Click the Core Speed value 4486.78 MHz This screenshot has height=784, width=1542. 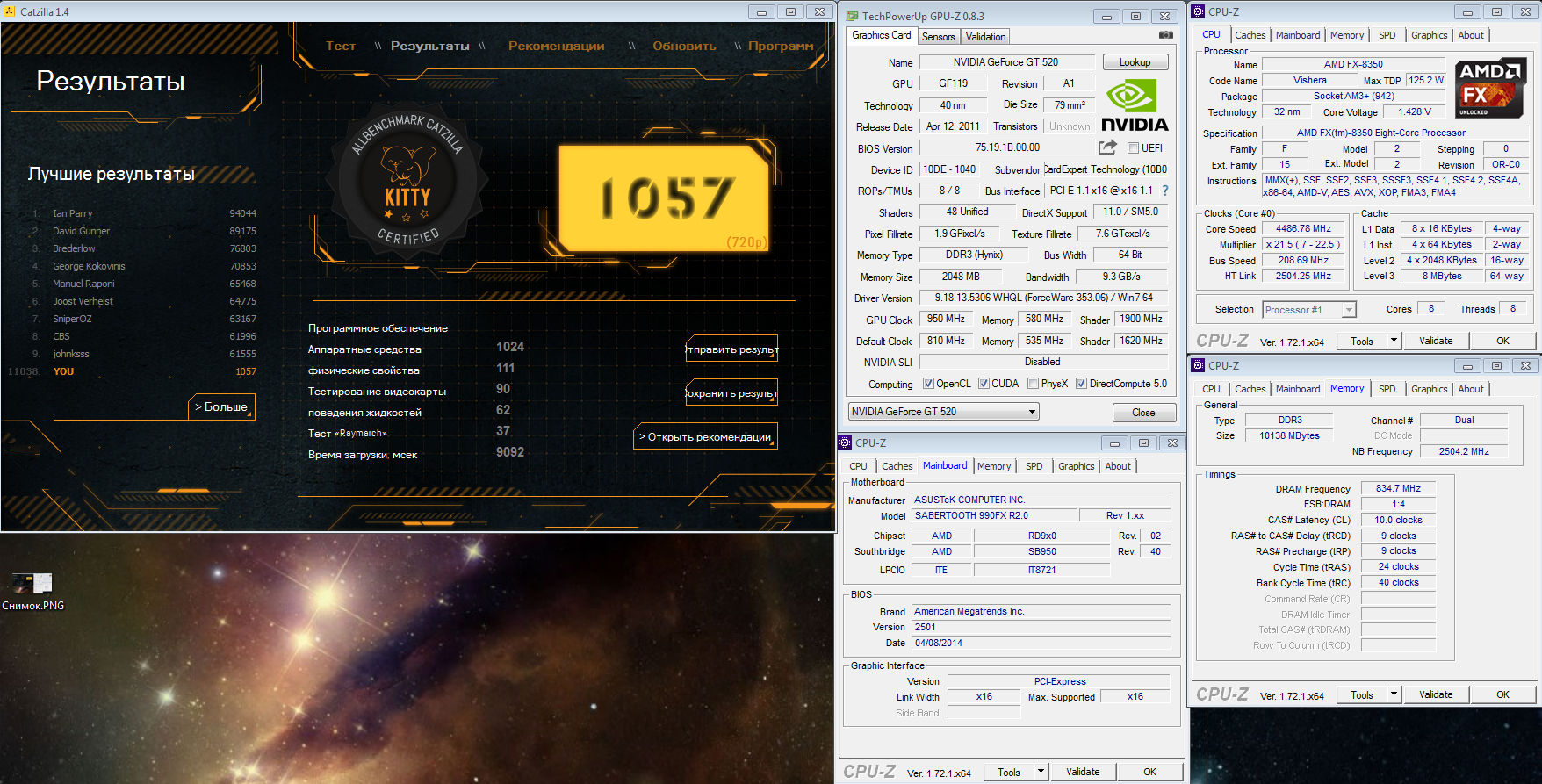[x=1303, y=228]
